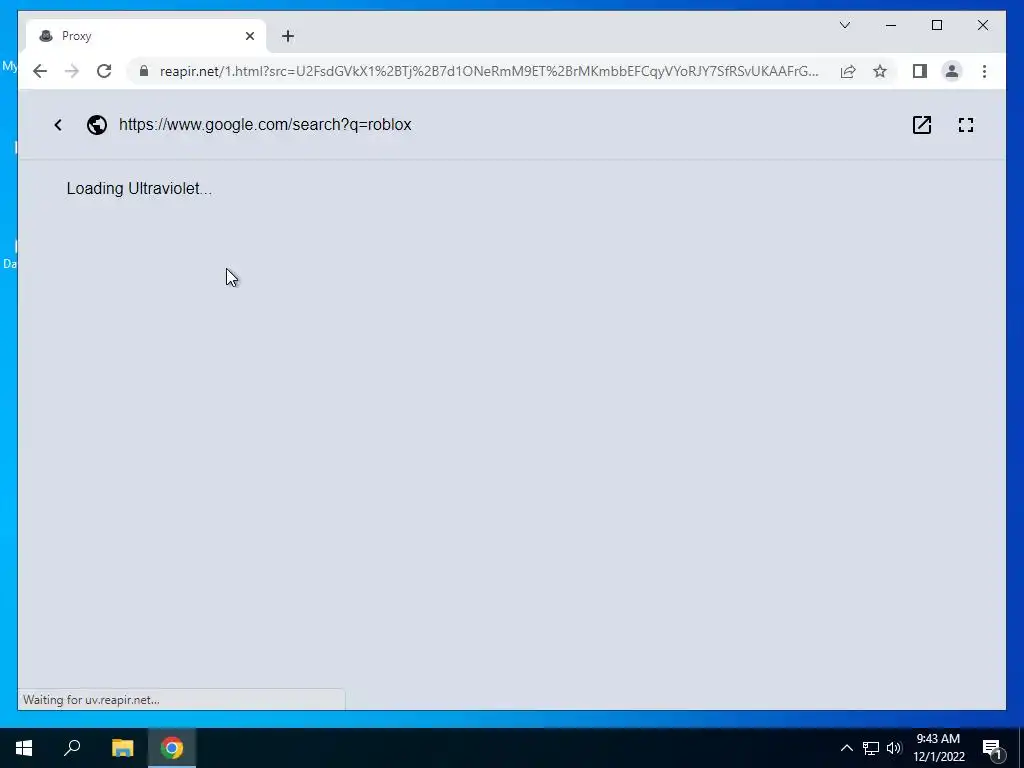Open Chrome's three-dot menu

click(x=984, y=71)
